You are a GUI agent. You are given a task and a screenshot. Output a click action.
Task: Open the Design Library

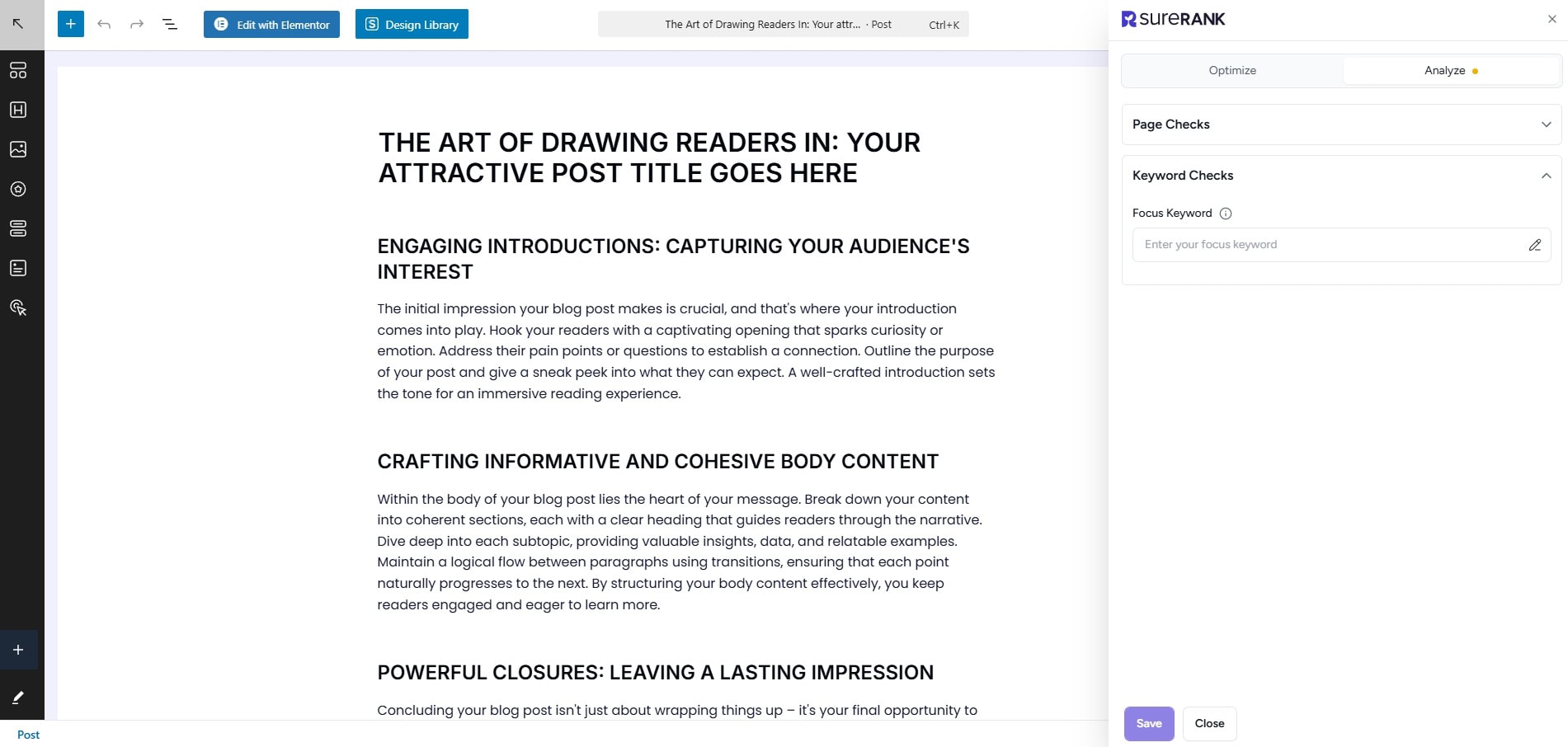[412, 24]
